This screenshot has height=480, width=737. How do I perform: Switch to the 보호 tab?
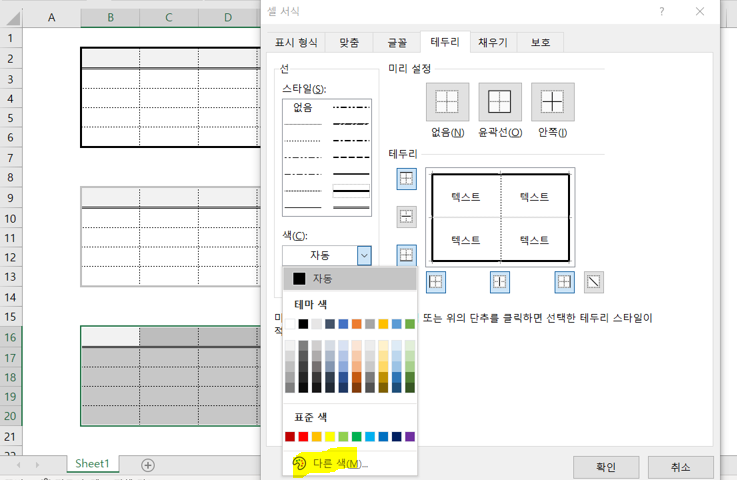coord(541,43)
